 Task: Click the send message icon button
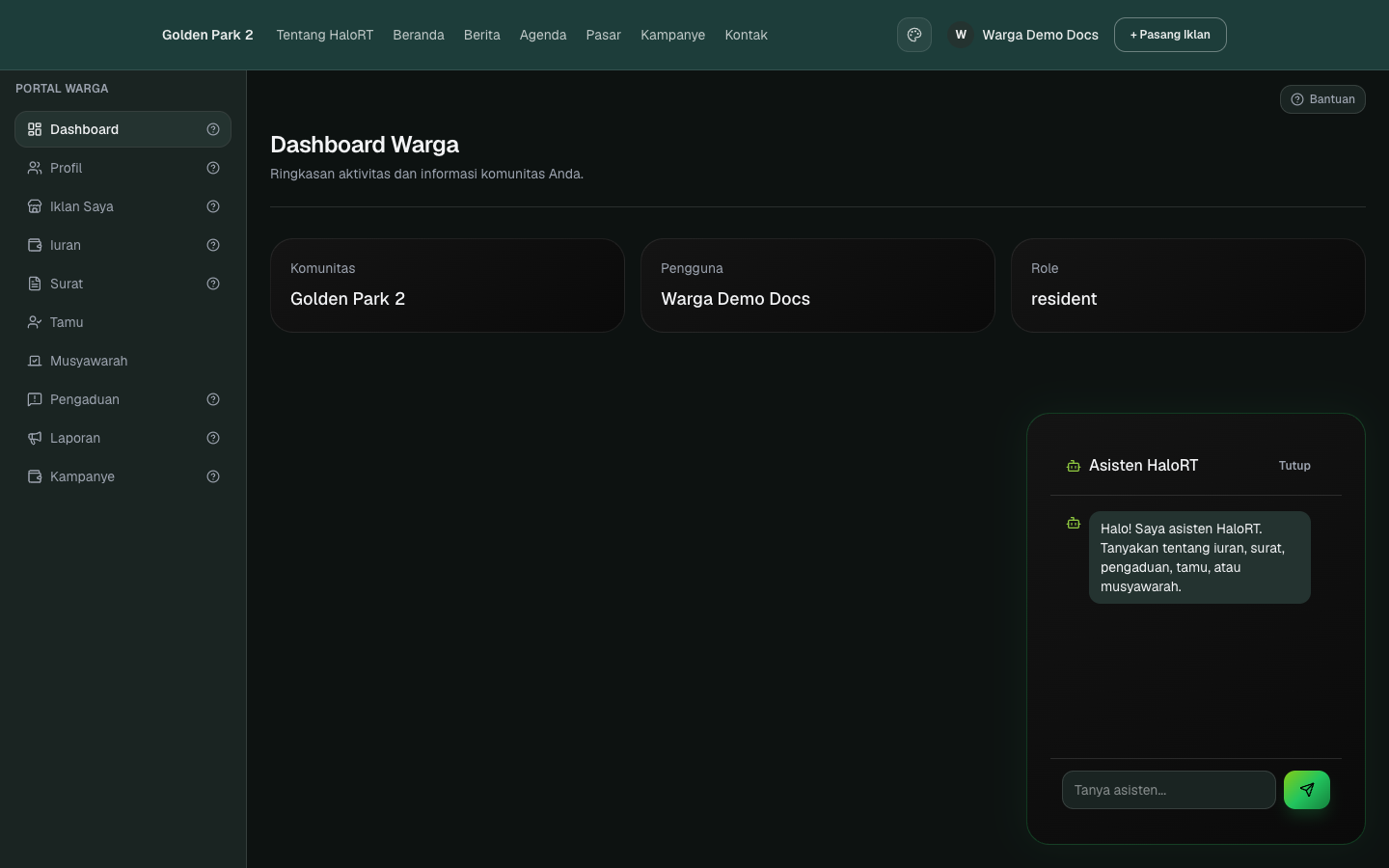tap(1307, 790)
